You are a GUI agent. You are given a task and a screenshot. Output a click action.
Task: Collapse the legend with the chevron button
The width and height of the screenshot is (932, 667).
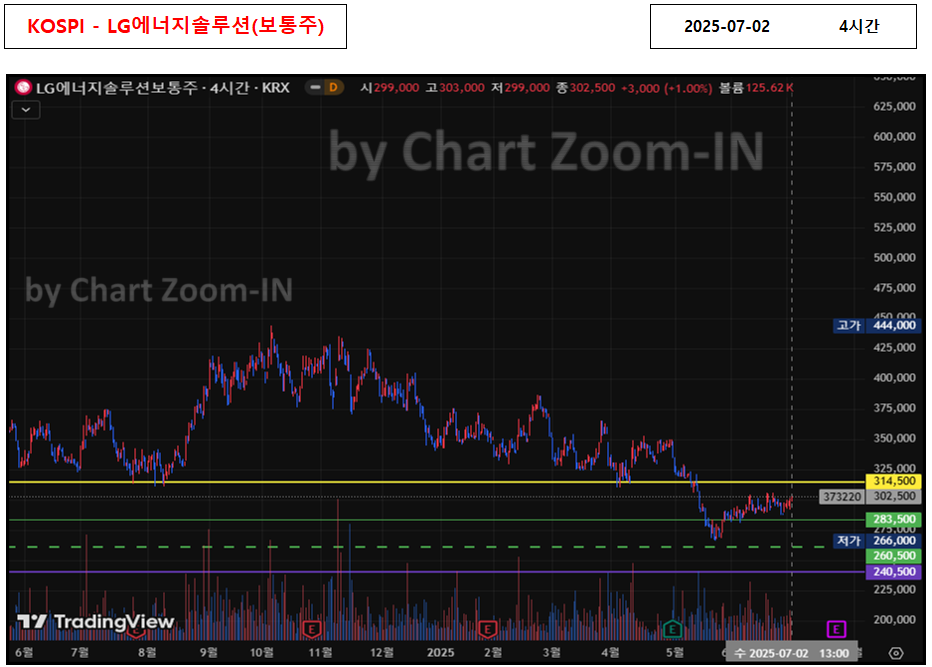point(26,110)
